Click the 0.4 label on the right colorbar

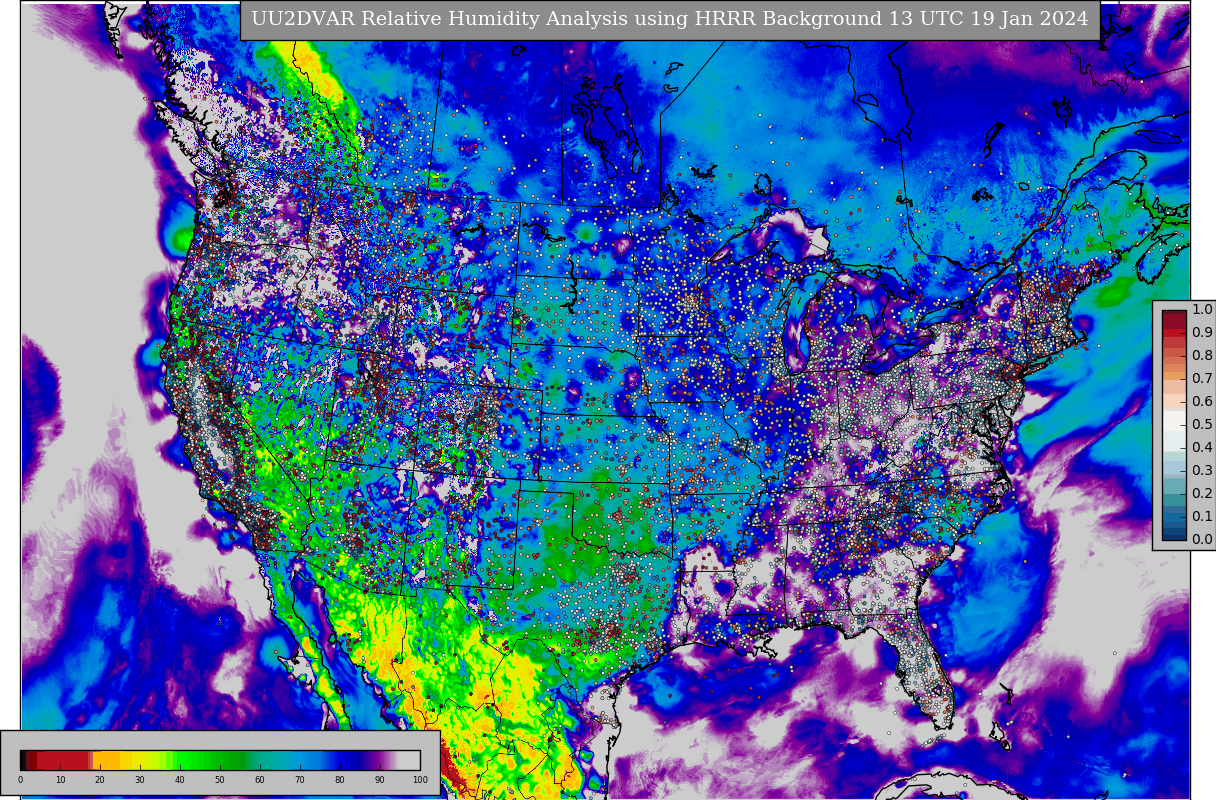tap(1202, 447)
